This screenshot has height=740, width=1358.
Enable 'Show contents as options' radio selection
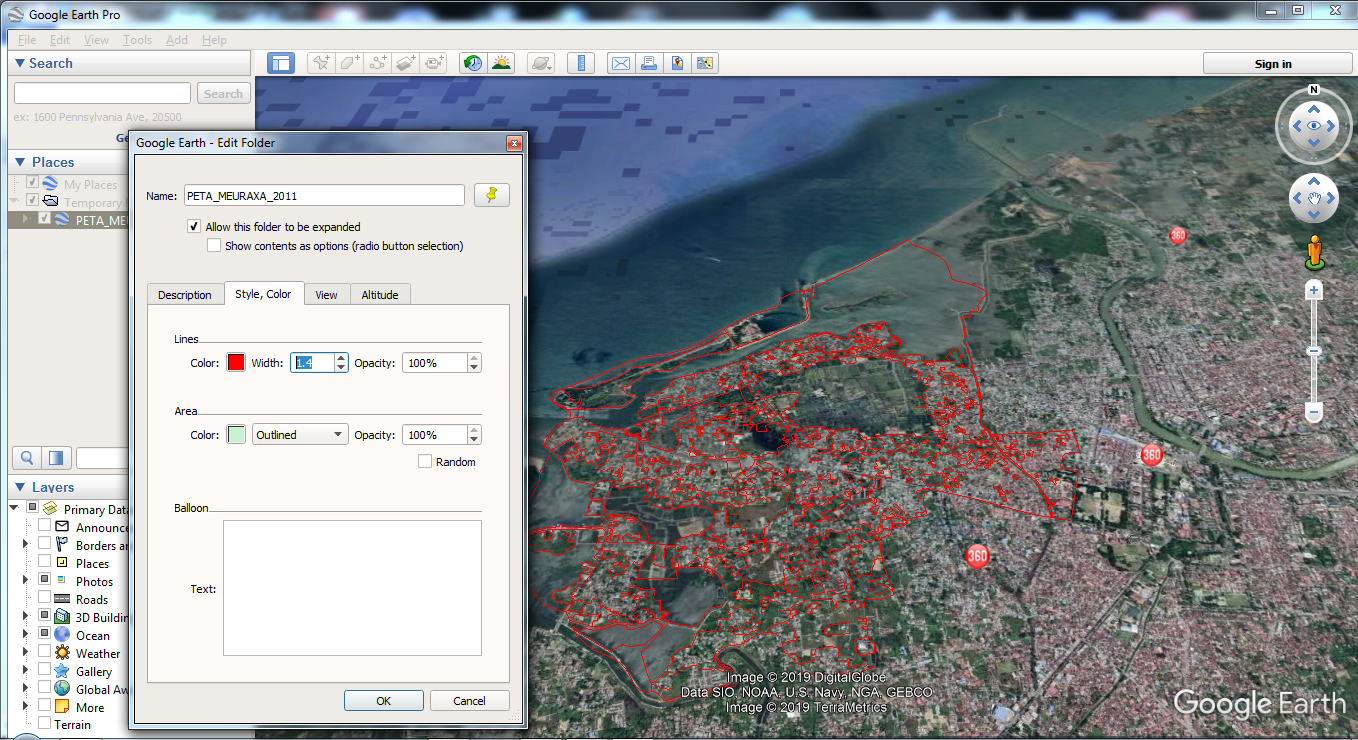213,244
